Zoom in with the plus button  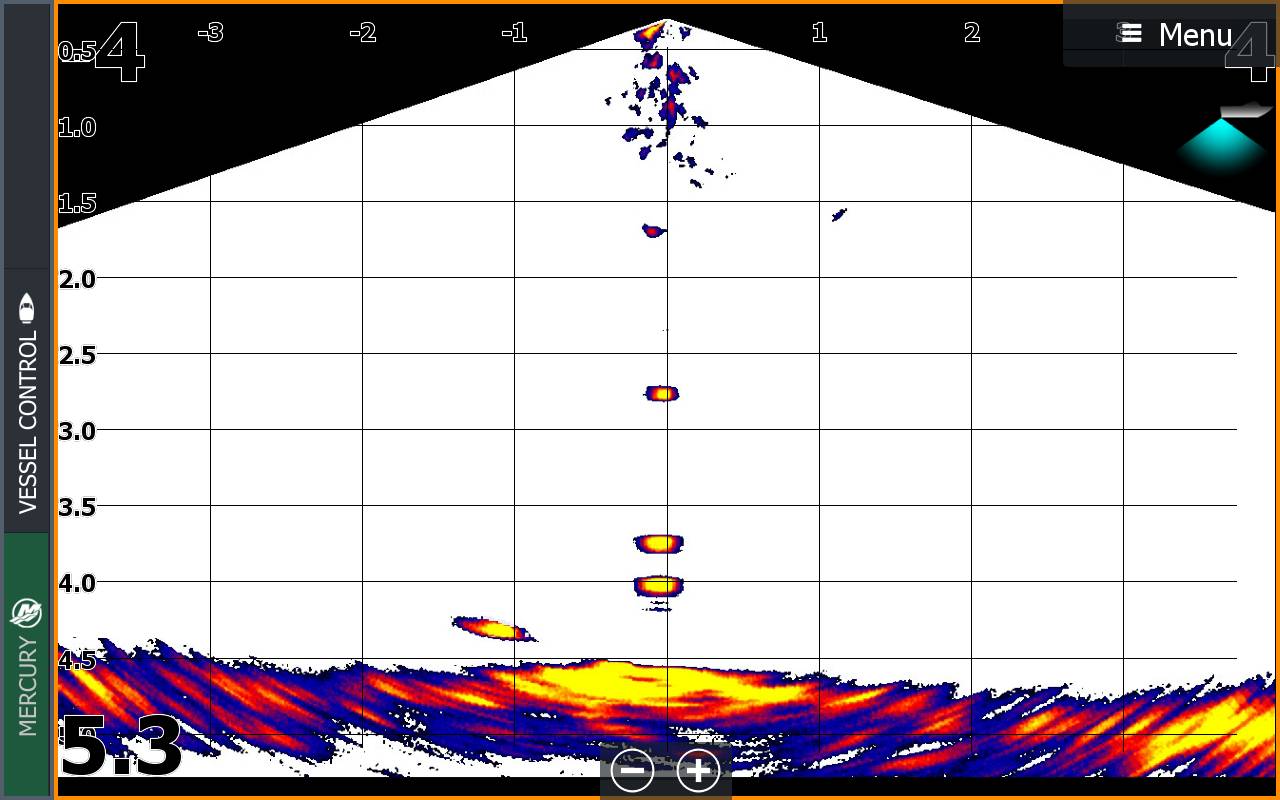pyautogui.click(x=698, y=771)
